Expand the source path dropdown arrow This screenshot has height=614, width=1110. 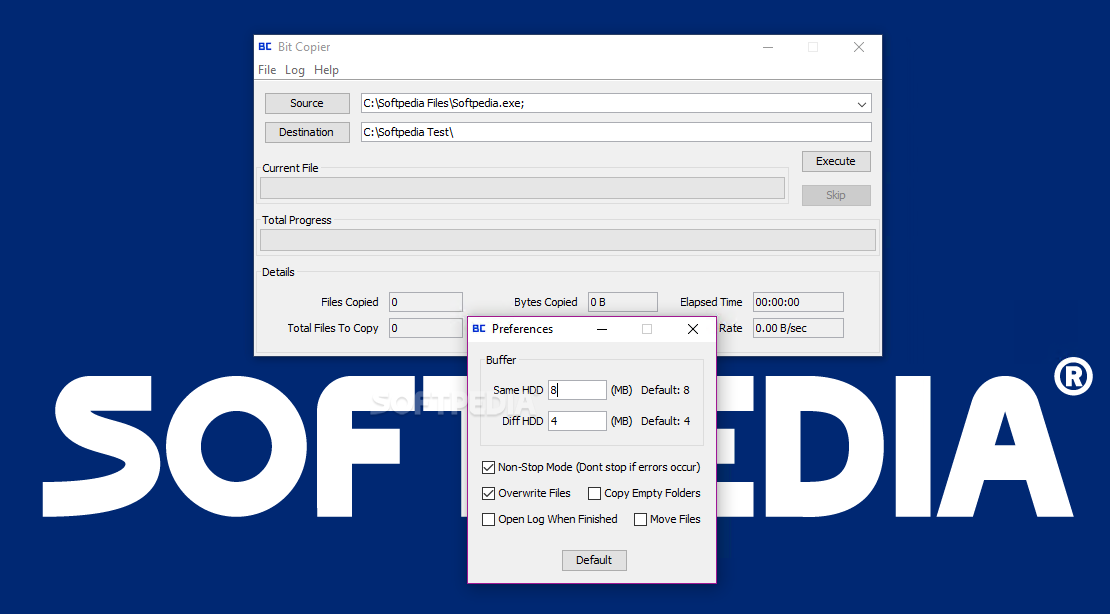click(x=862, y=104)
